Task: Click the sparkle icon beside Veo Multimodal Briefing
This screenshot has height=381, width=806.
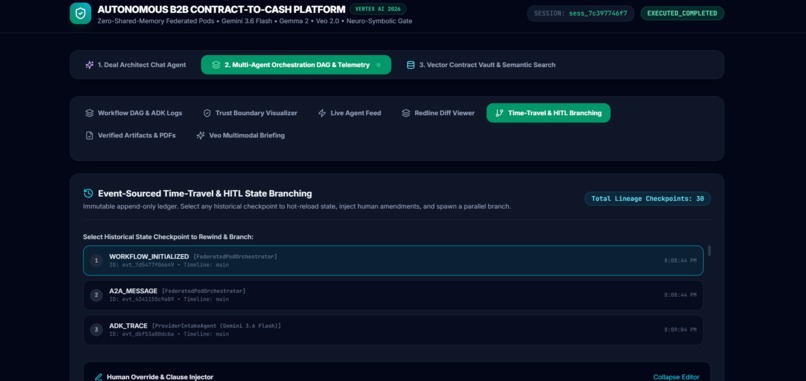Action: pyautogui.click(x=200, y=135)
